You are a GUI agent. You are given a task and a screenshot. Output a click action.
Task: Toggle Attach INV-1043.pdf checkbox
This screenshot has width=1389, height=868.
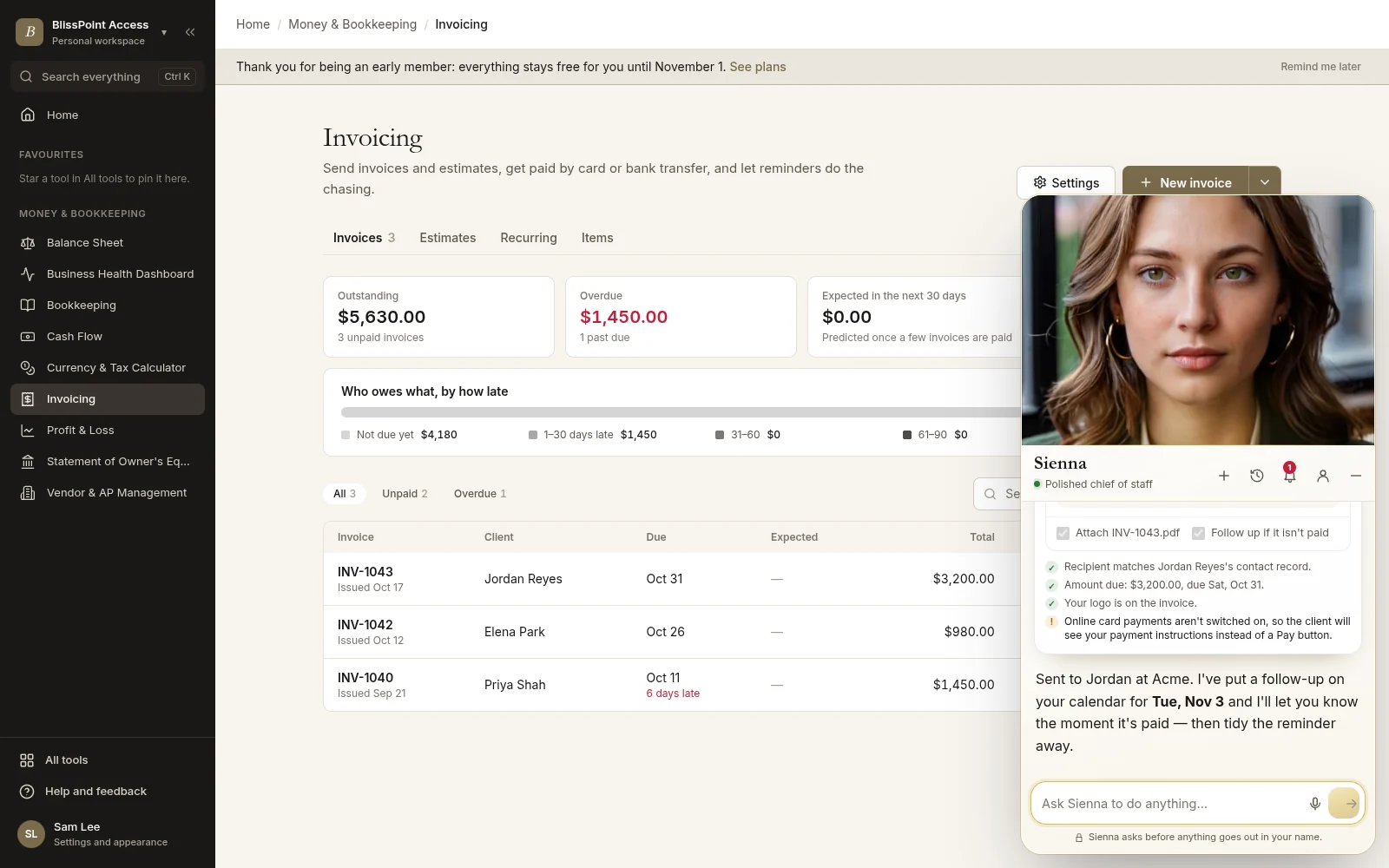(x=1063, y=533)
